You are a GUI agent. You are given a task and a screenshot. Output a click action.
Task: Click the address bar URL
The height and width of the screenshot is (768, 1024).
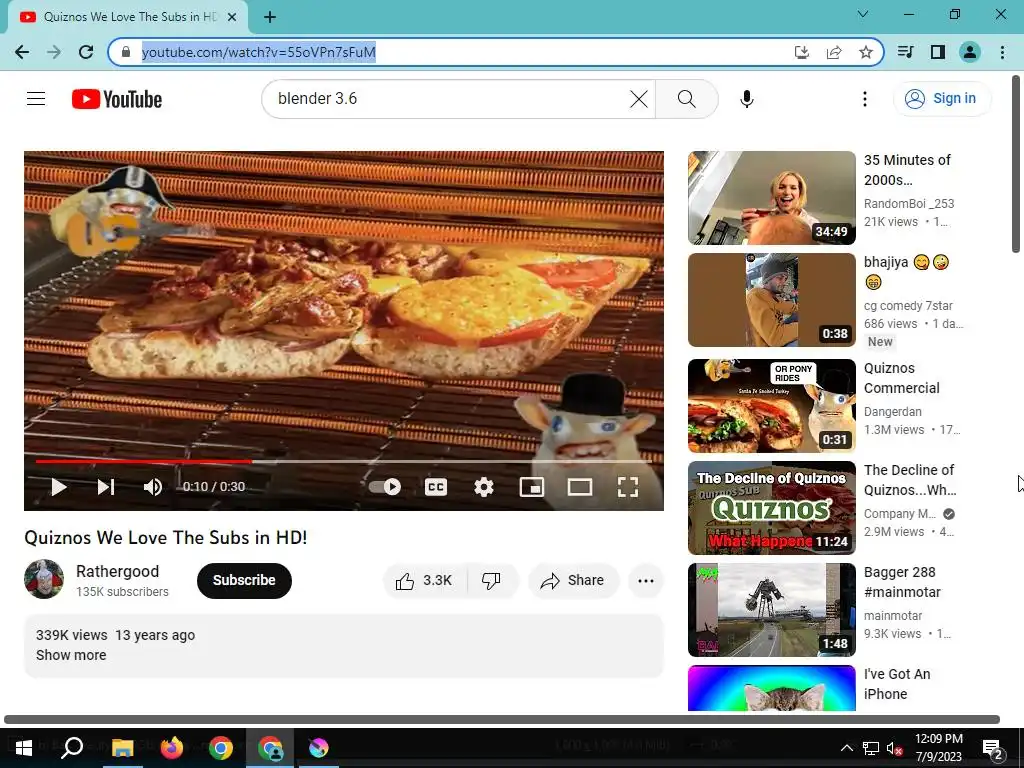tap(259, 52)
